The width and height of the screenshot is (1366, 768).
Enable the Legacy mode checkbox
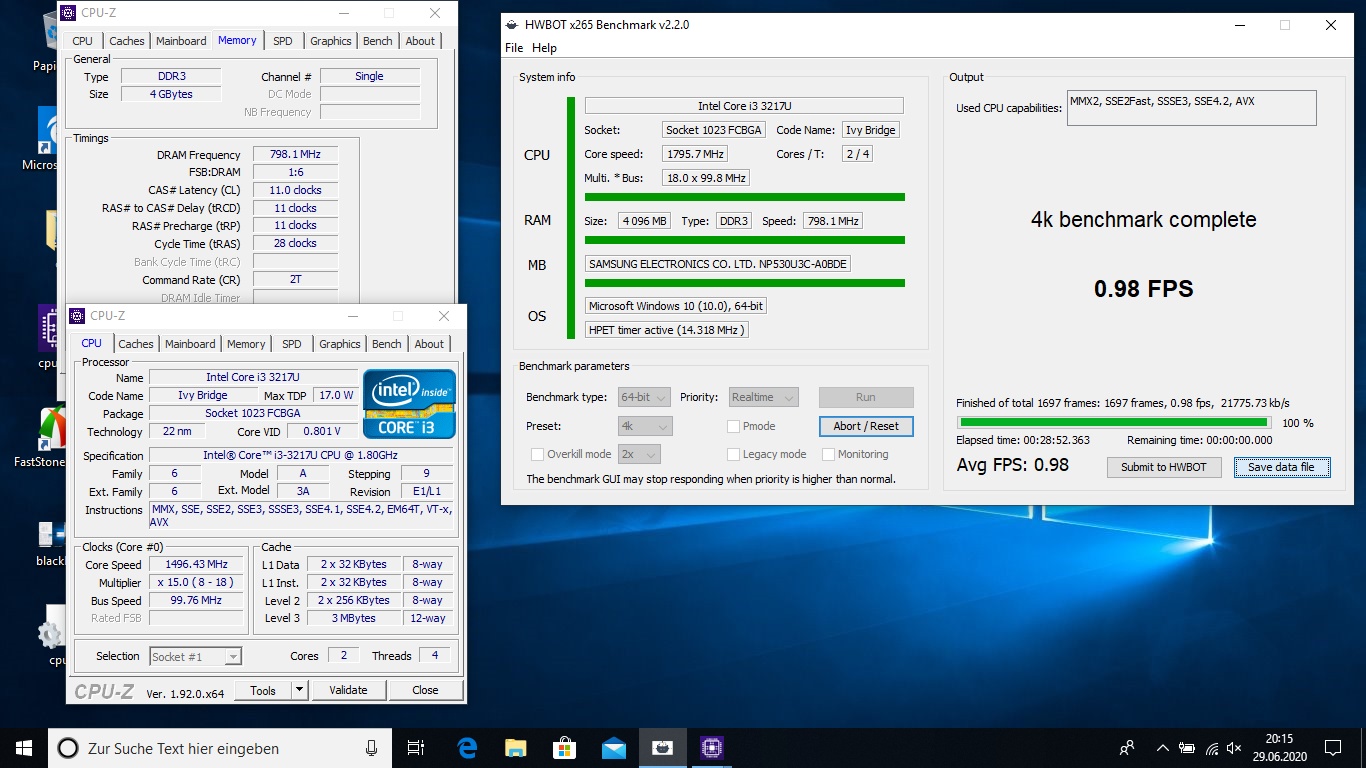point(733,454)
